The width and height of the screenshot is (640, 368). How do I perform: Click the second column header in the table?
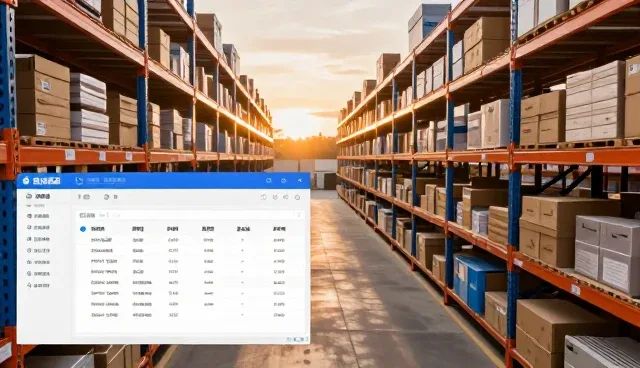[138, 229]
